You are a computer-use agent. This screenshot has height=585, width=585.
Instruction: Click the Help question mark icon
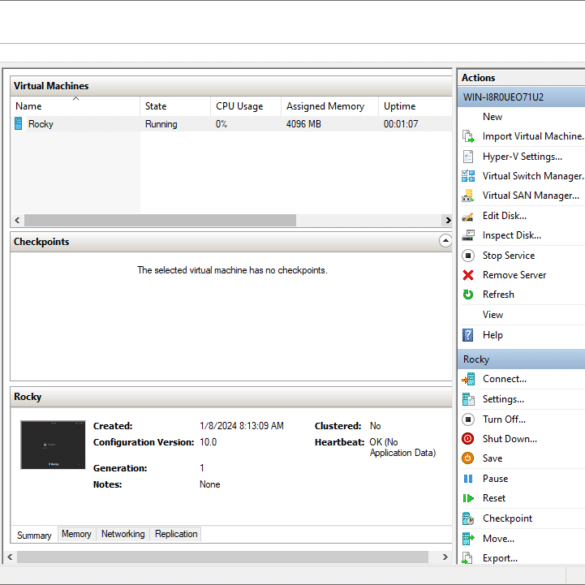tap(468, 335)
